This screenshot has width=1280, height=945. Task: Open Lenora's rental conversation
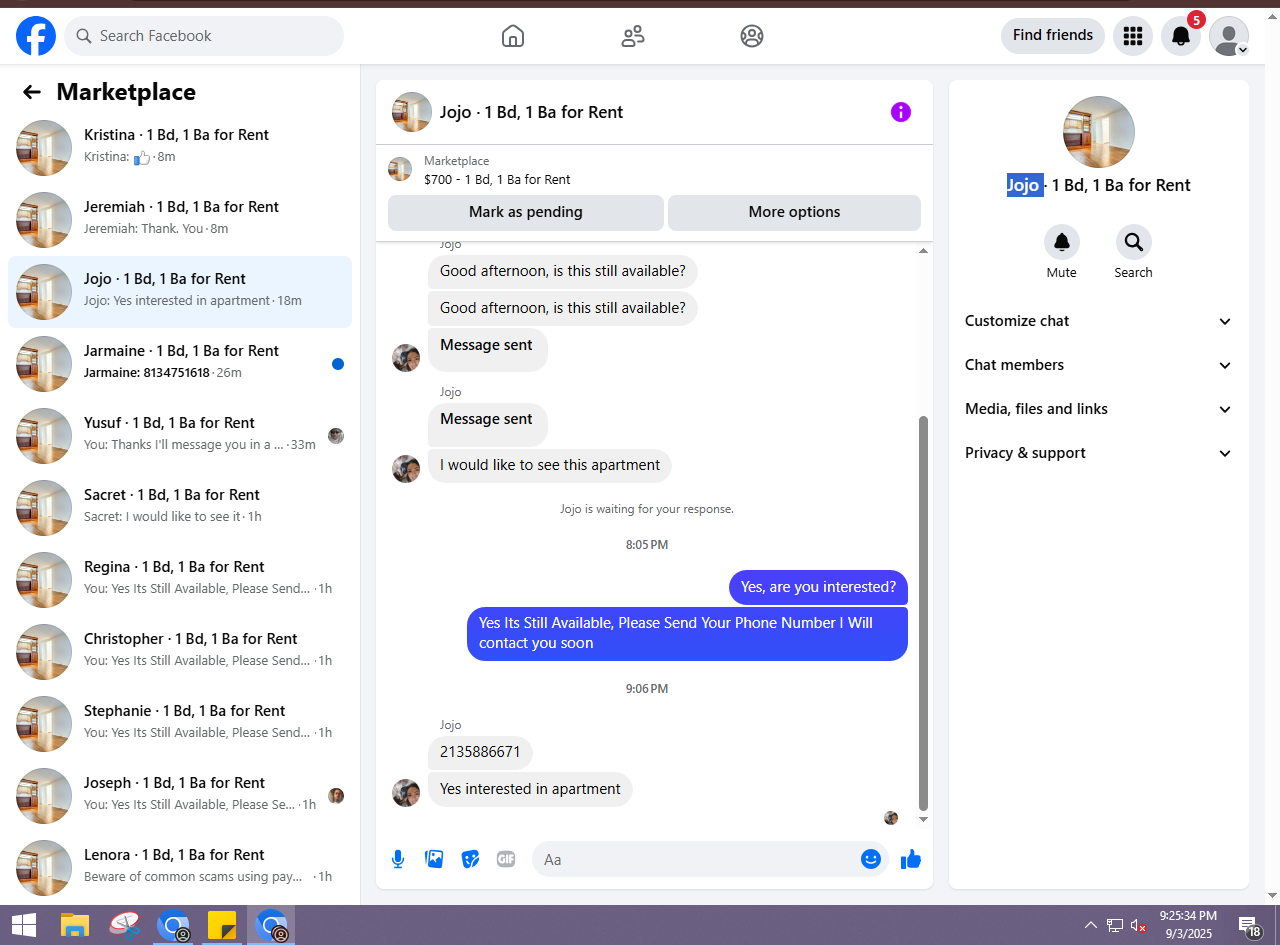pos(180,868)
